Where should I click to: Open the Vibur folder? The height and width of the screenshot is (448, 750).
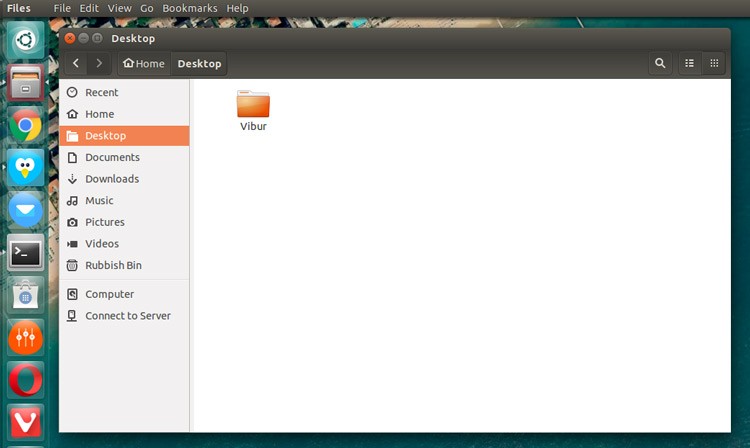[253, 104]
